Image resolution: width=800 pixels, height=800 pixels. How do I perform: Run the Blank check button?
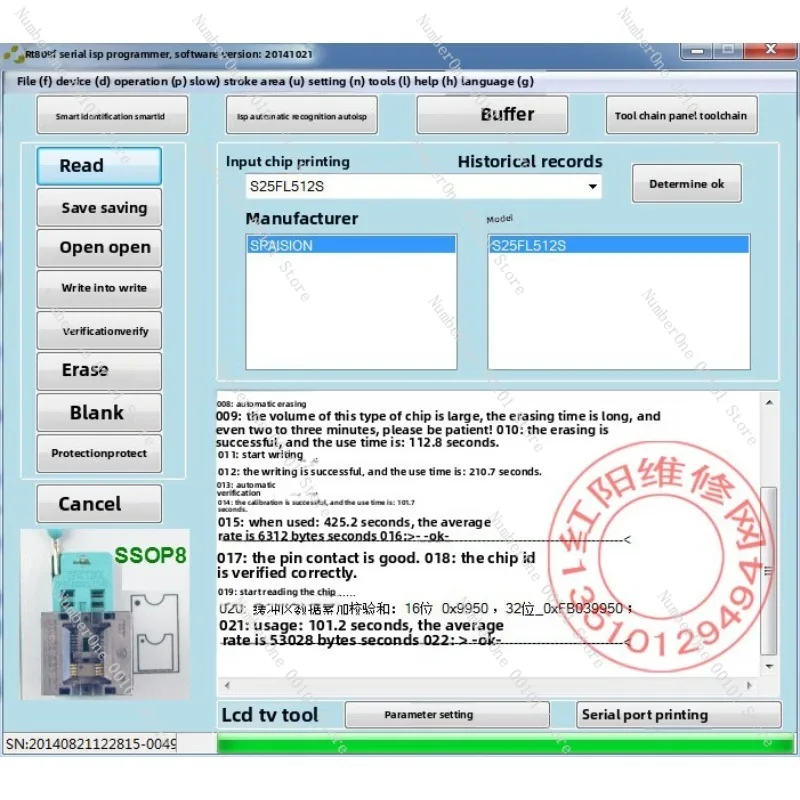click(x=99, y=412)
